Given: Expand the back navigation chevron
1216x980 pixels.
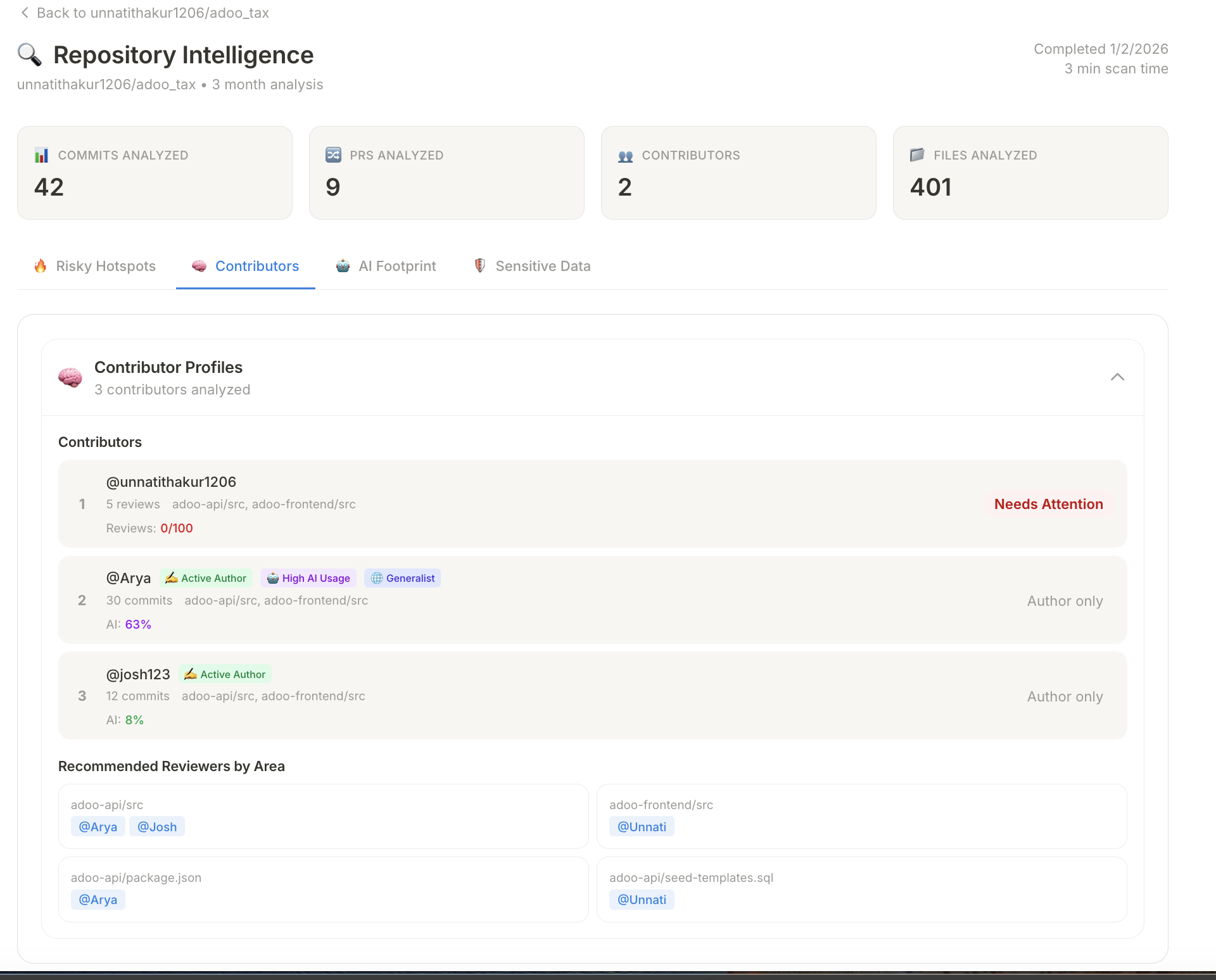Looking at the screenshot, I should point(25,13).
